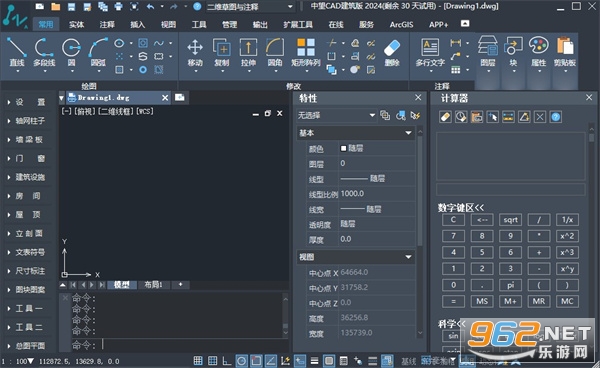Click the 删除 eraser tool
The height and width of the screenshot is (368, 600).
[x=392, y=53]
